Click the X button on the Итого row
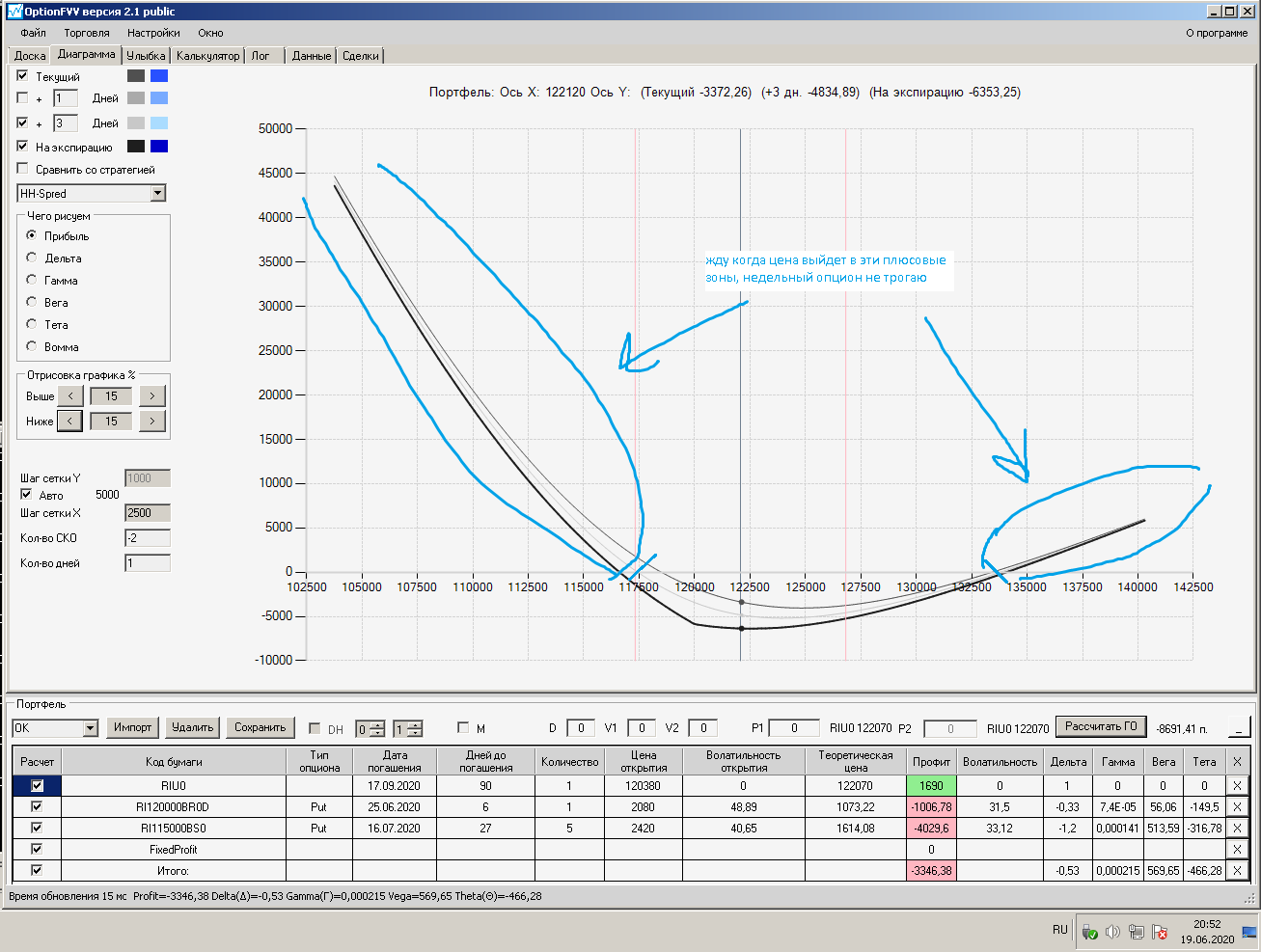 pos(1237,870)
